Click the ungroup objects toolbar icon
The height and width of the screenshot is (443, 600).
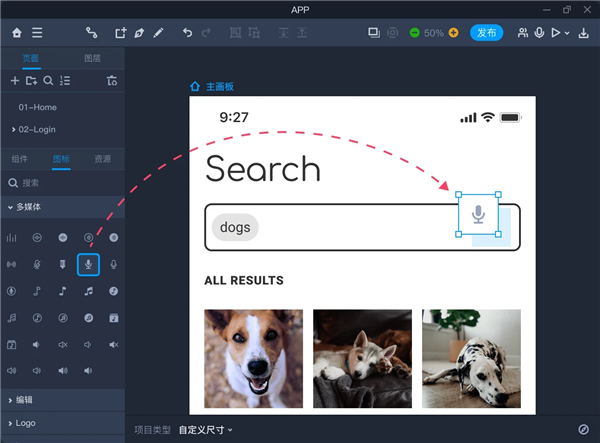point(254,33)
